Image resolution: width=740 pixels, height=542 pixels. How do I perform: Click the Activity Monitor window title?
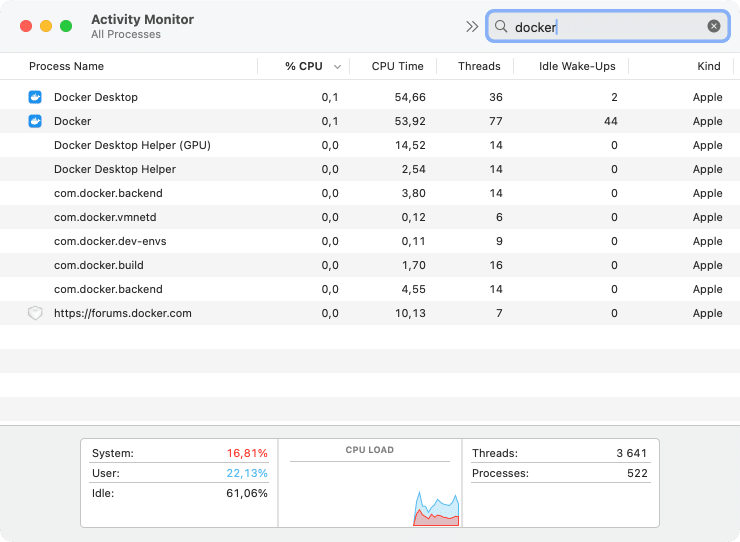coord(143,19)
